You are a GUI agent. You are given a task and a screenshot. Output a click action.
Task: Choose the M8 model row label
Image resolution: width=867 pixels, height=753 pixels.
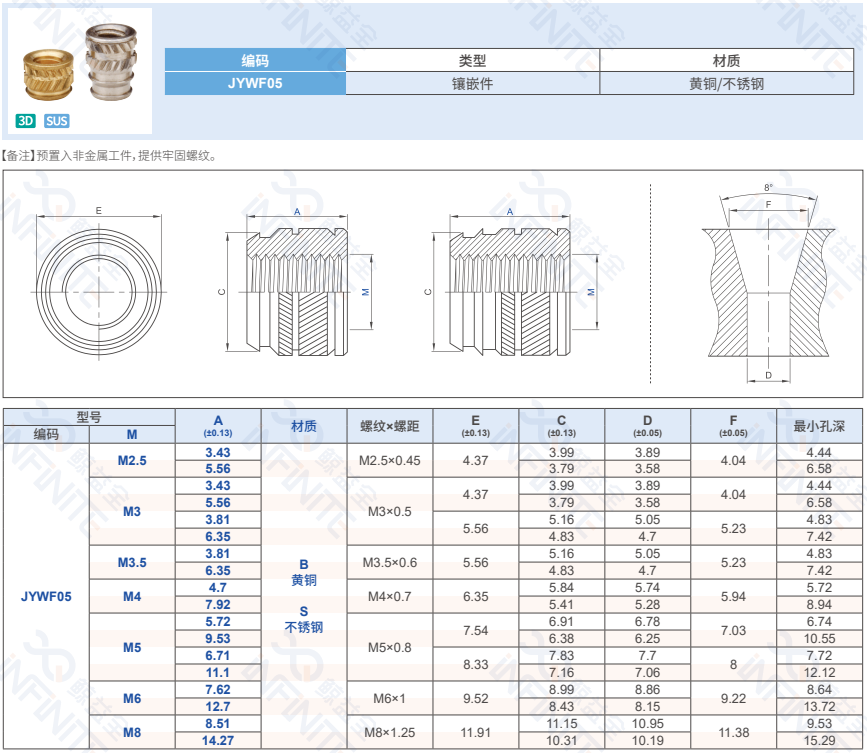coord(132,732)
